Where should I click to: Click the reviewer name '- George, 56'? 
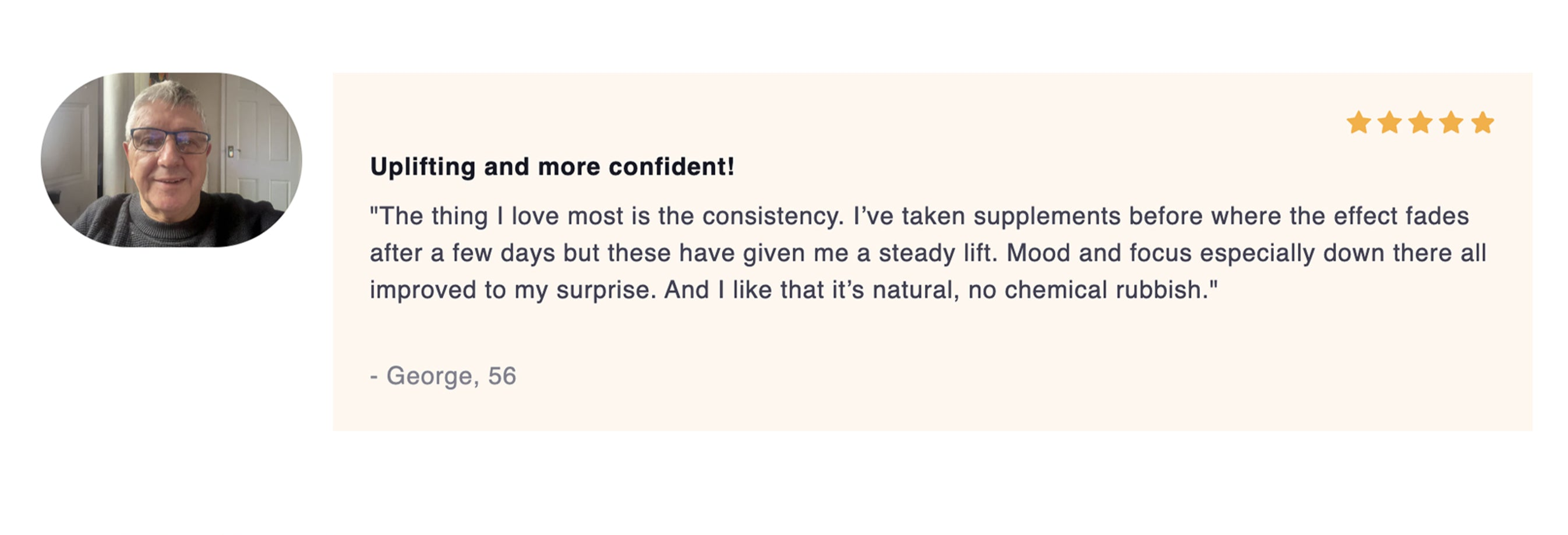(443, 376)
